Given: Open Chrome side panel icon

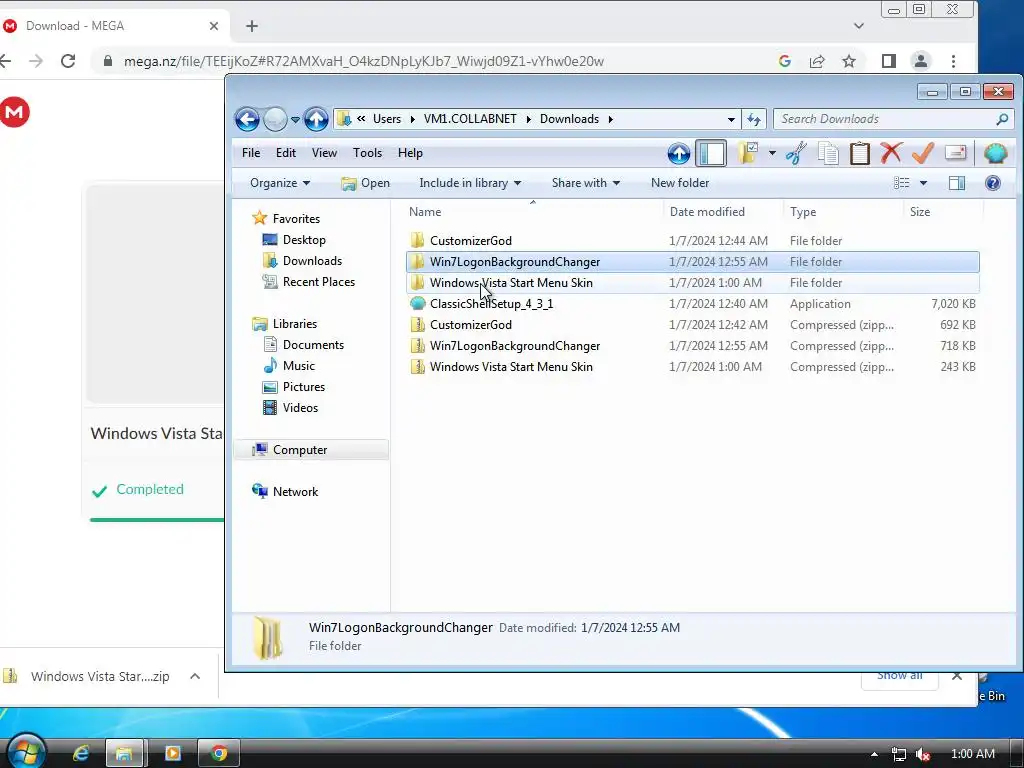Looking at the screenshot, I should (x=888, y=61).
